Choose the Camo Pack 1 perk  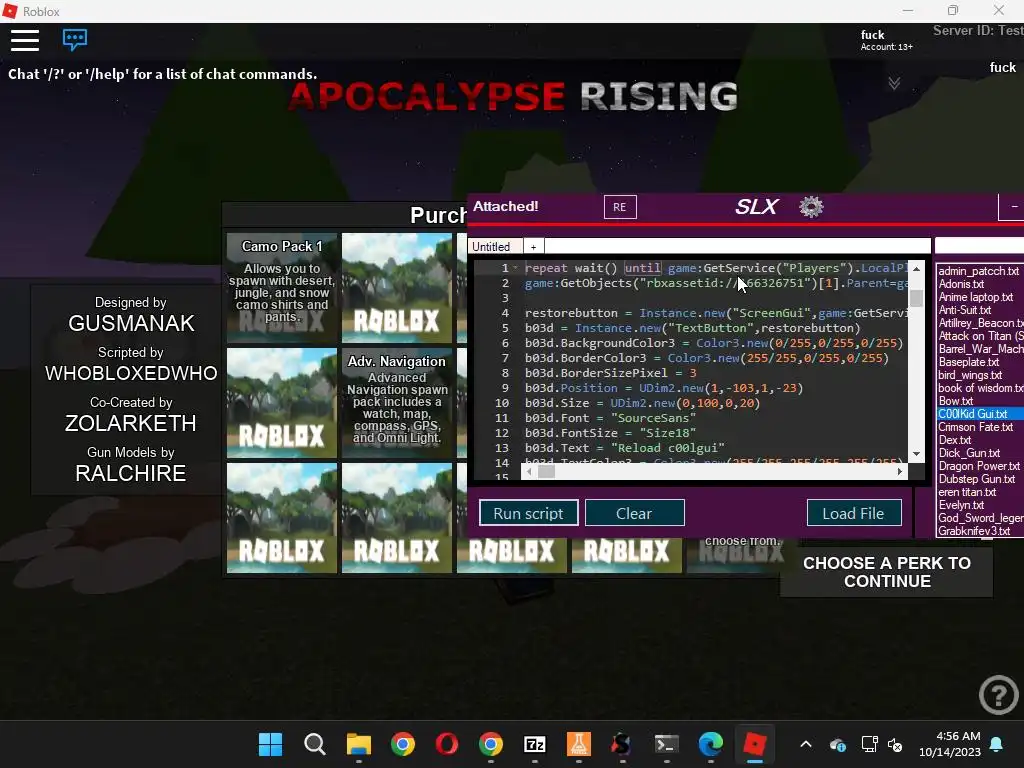pyautogui.click(x=282, y=288)
